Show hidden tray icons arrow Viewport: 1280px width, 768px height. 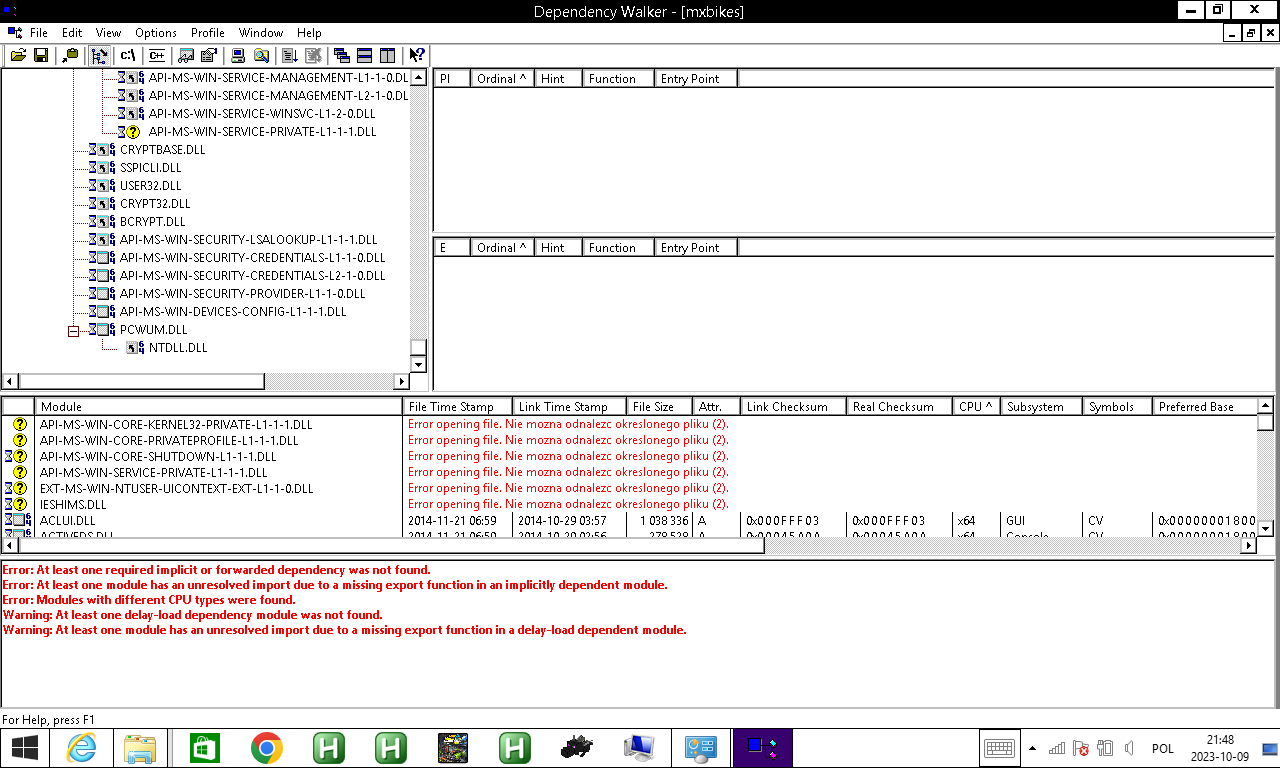(x=1032, y=748)
